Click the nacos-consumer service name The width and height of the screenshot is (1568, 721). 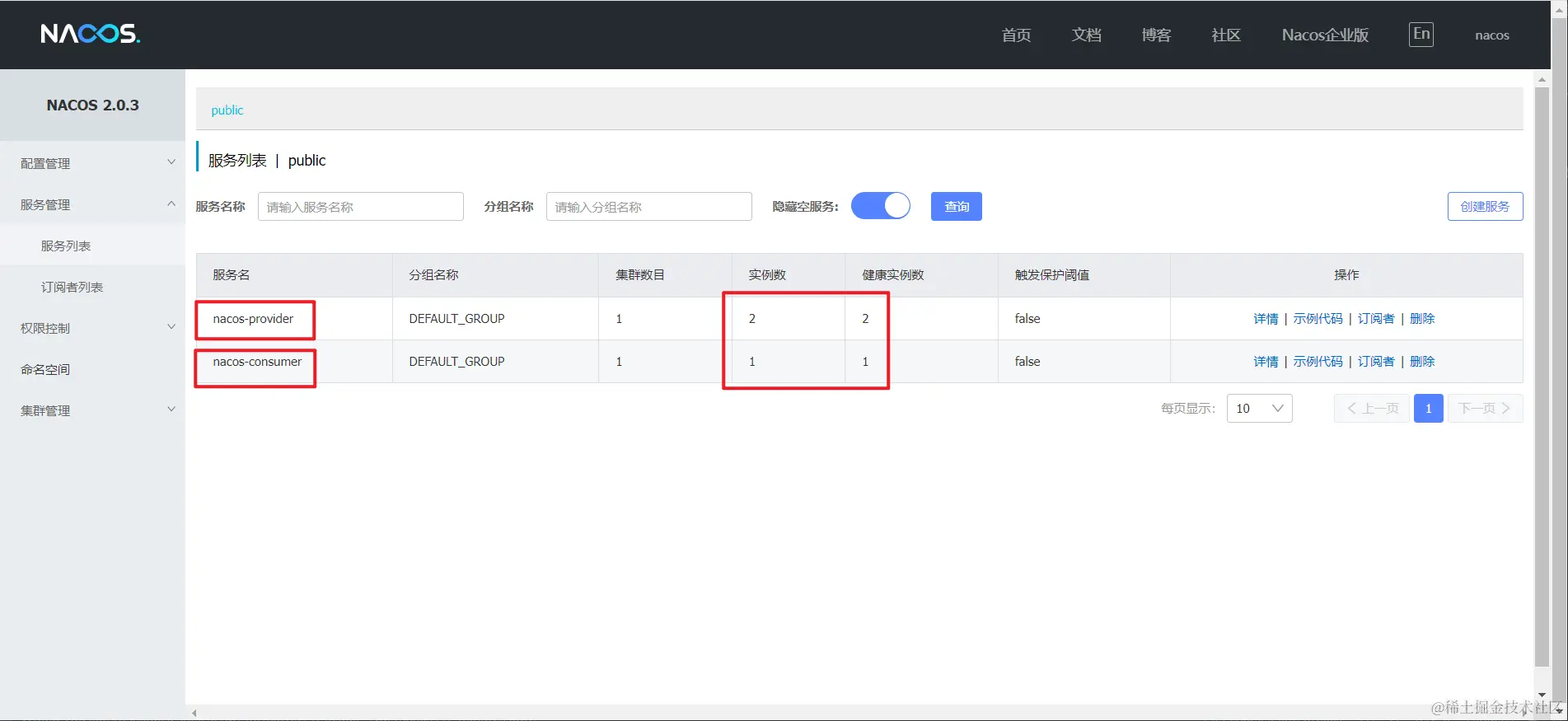pyautogui.click(x=257, y=361)
